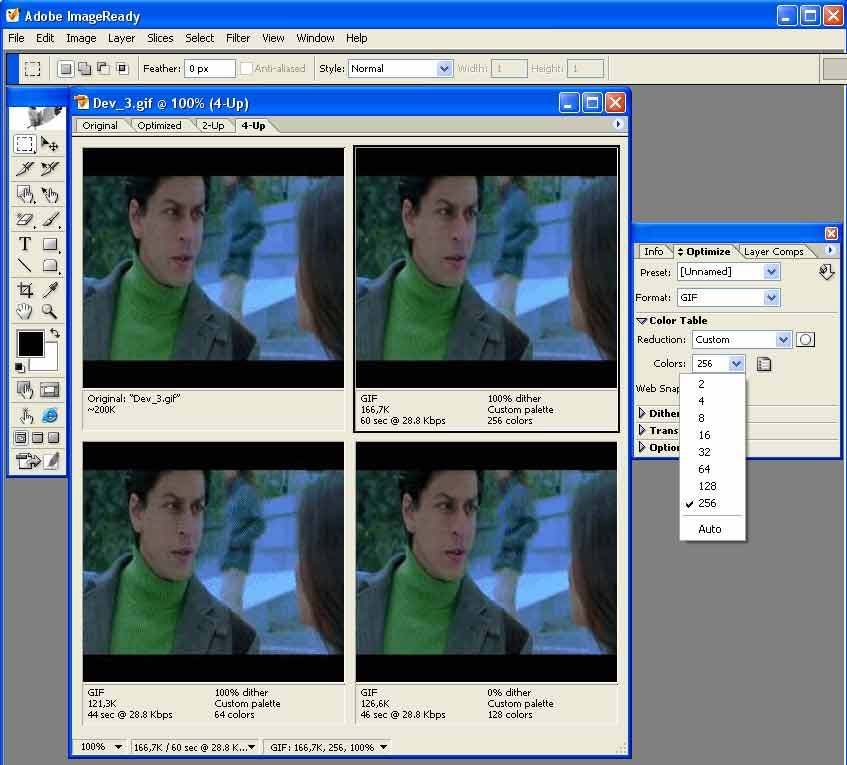847x765 pixels.
Task: Open the Preset dropdown showing [Unnamed]
Action: [729, 272]
